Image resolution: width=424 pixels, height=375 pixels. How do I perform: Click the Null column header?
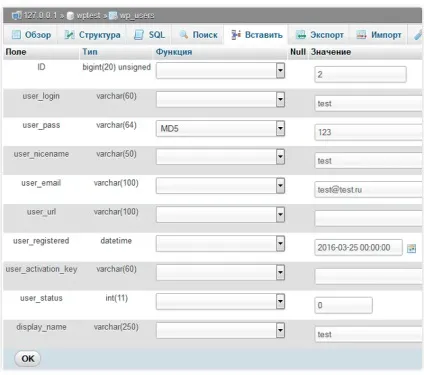298,52
